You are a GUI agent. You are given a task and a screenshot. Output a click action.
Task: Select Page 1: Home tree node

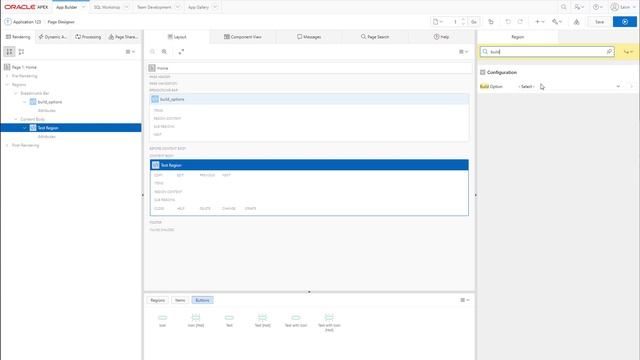(x=24, y=67)
